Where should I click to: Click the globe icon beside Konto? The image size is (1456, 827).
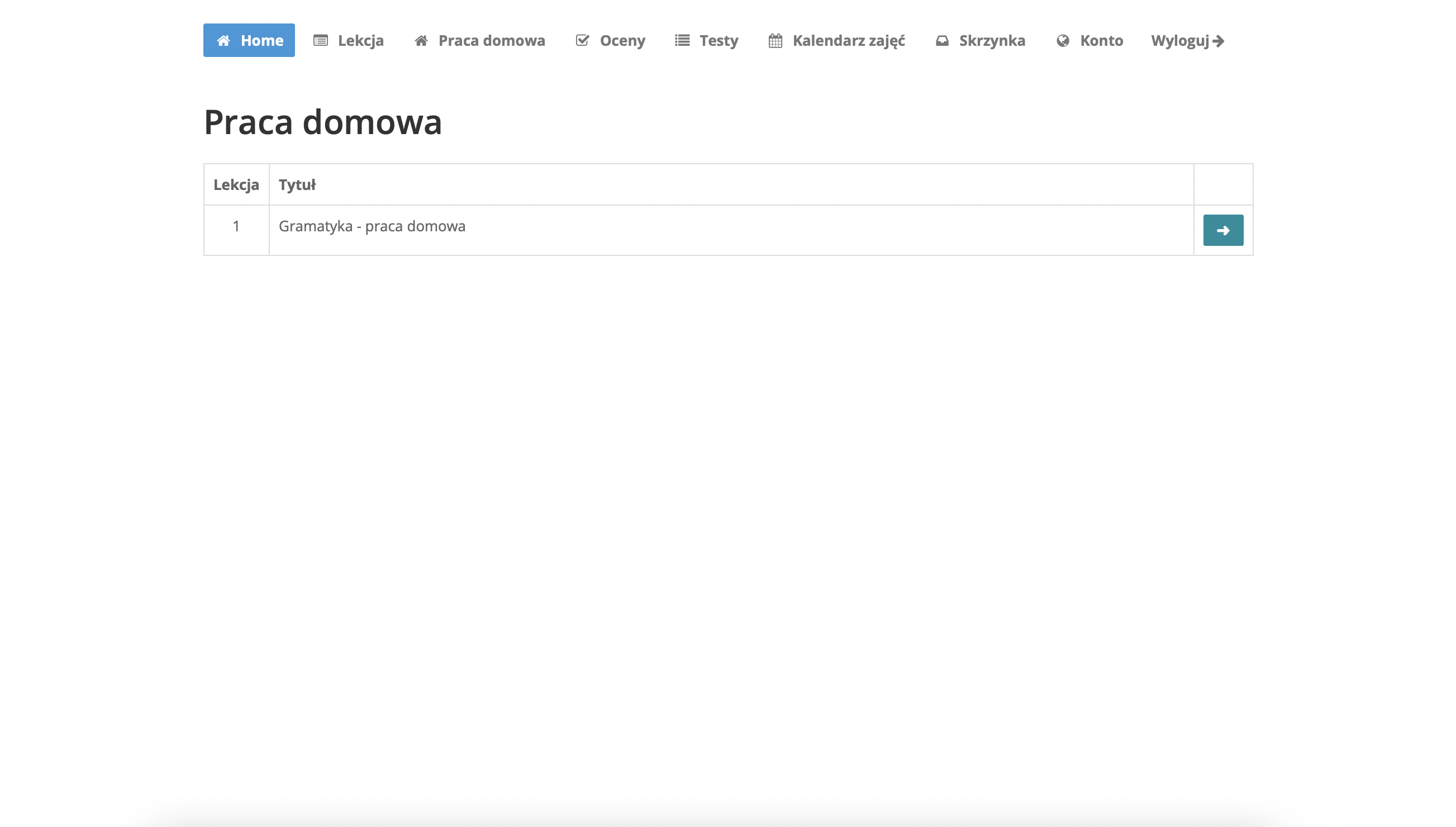[1063, 40]
